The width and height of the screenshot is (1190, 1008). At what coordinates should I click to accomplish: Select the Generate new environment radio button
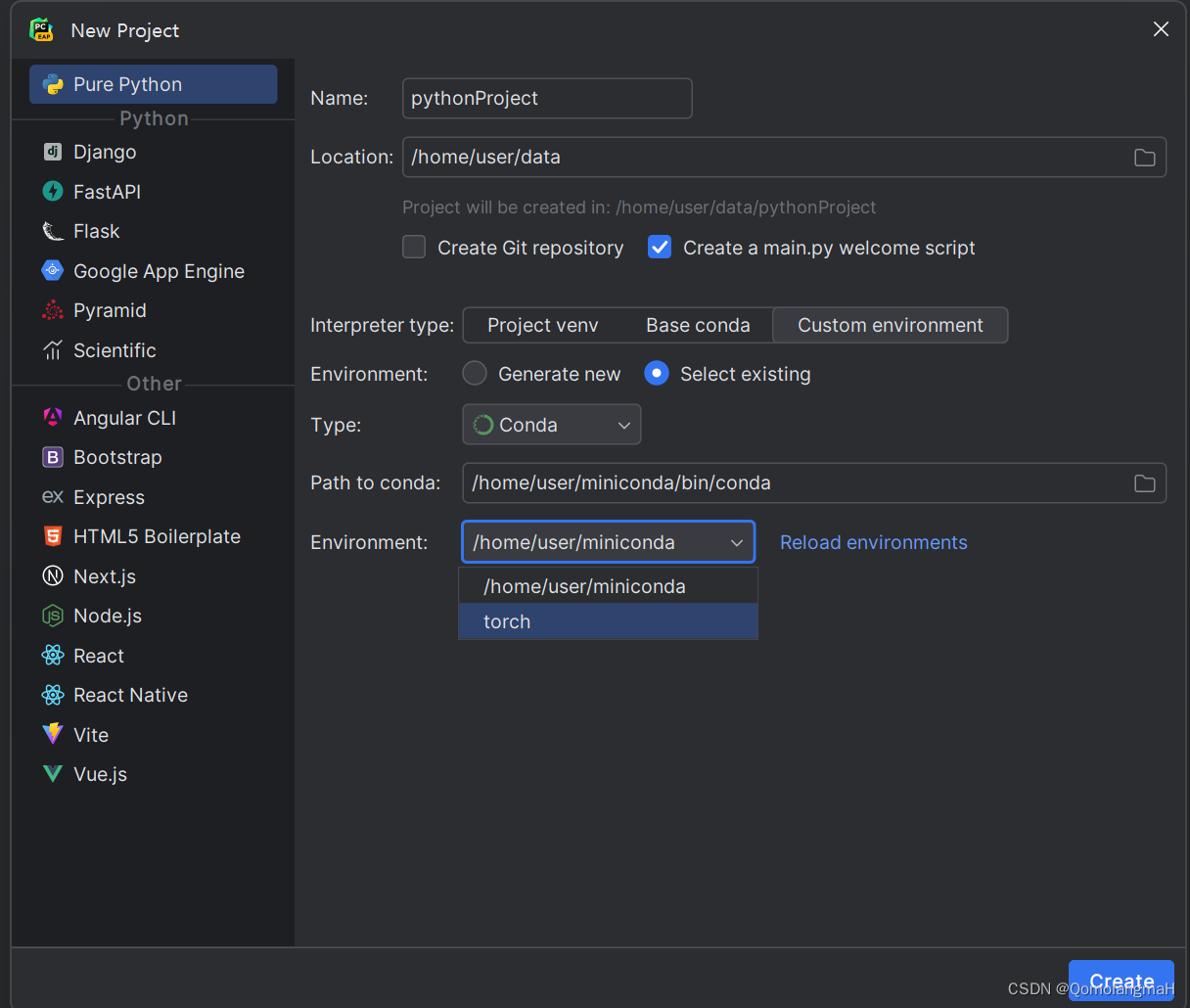click(475, 373)
